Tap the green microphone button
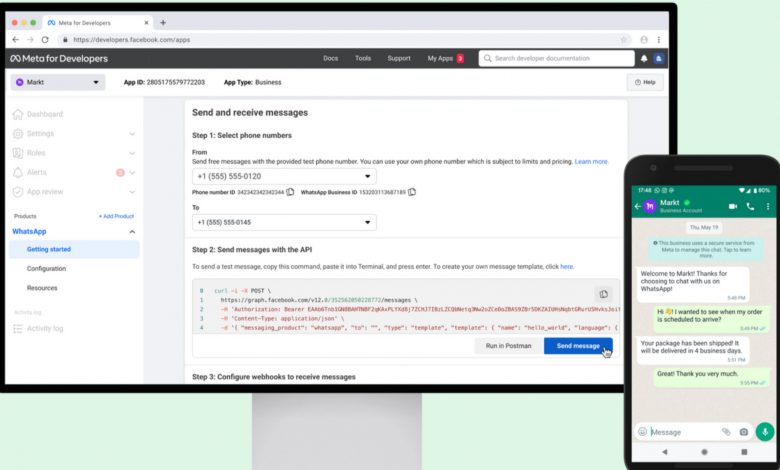This screenshot has width=780, height=470. pos(765,432)
